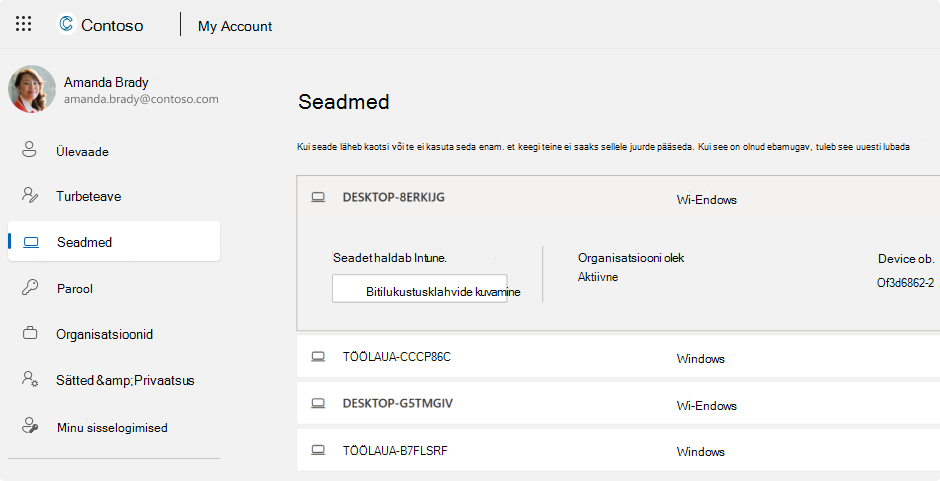Click Windows text in TÖÖLAUA-CCCP86C row
940x481 pixels.
click(700, 359)
